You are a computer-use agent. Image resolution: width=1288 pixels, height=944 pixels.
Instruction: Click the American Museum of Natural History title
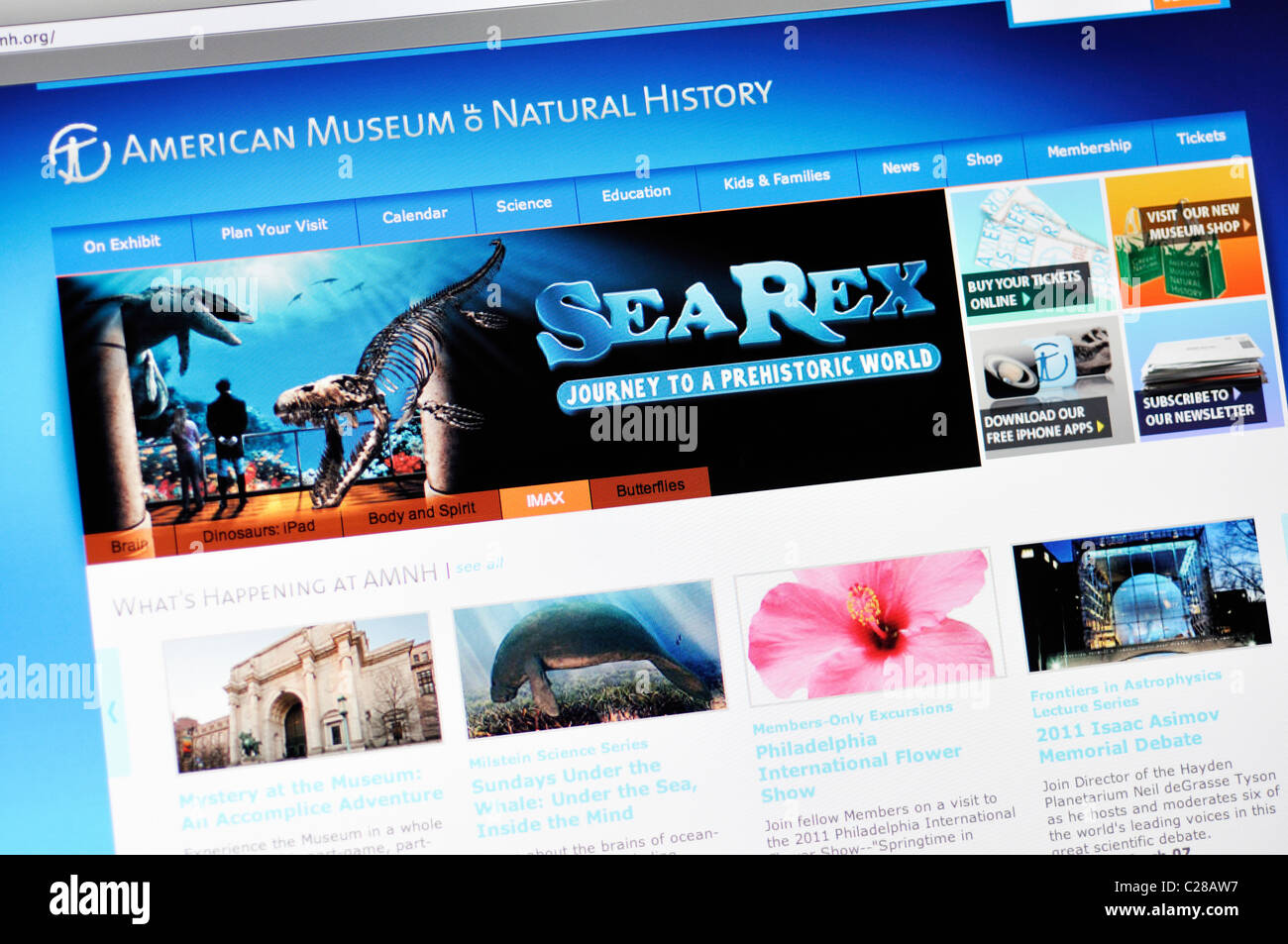click(x=446, y=122)
